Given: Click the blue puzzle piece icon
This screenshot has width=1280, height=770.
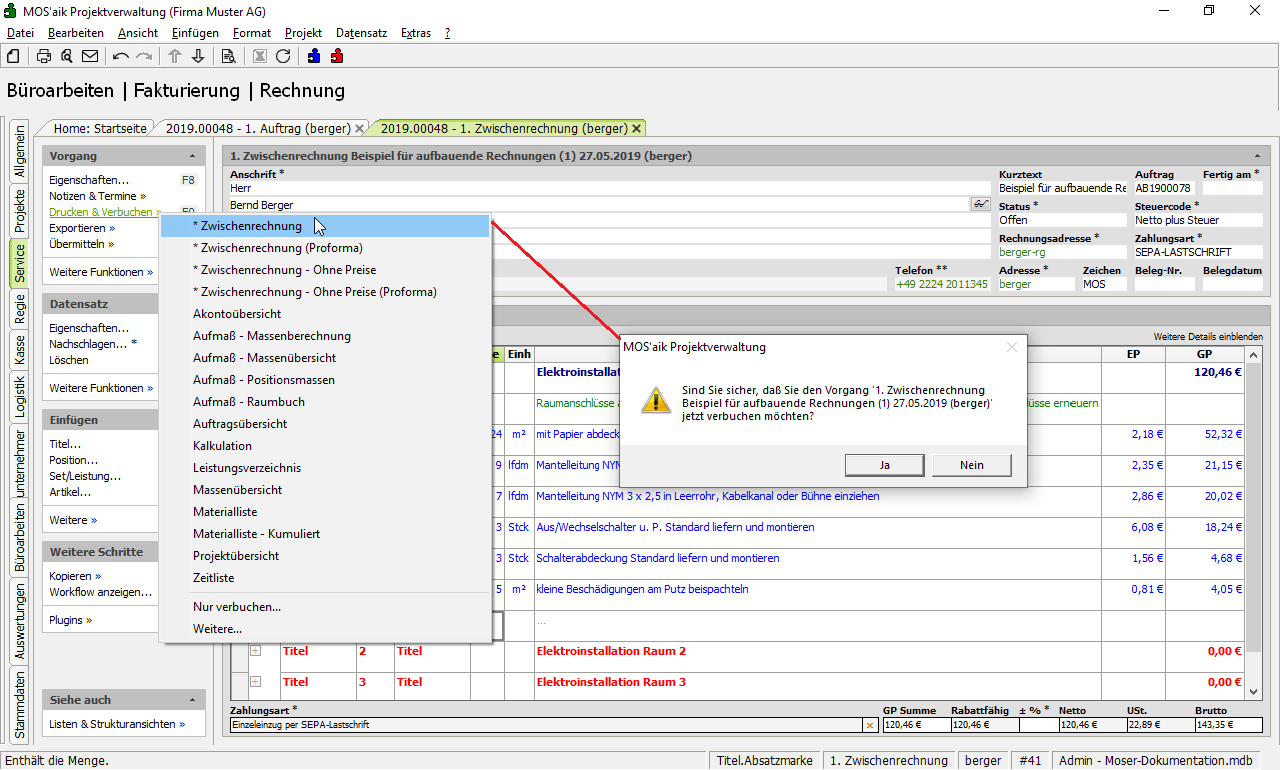Looking at the screenshot, I should pos(314,56).
